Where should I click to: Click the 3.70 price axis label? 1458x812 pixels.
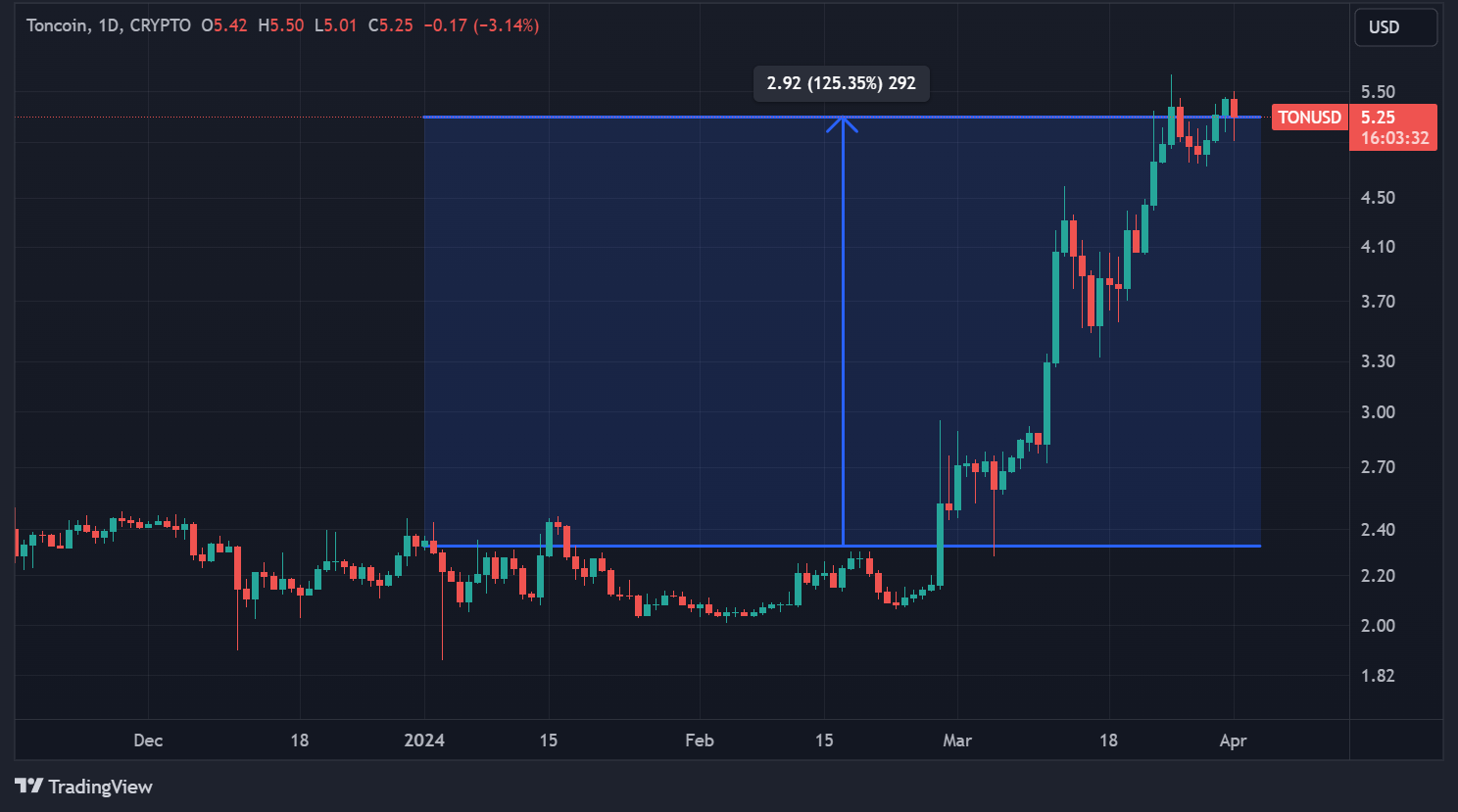[x=1378, y=302]
